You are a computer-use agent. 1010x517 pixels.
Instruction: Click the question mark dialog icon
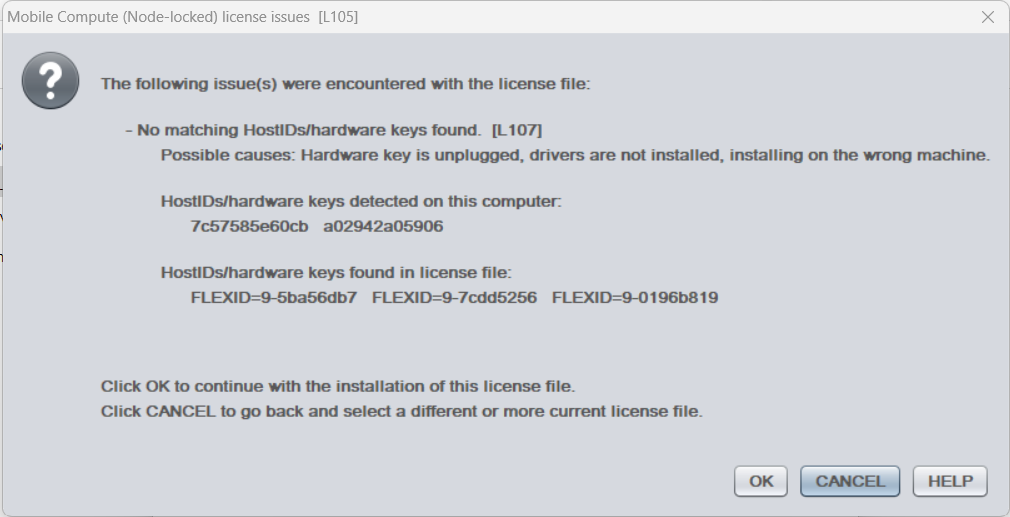pos(50,80)
